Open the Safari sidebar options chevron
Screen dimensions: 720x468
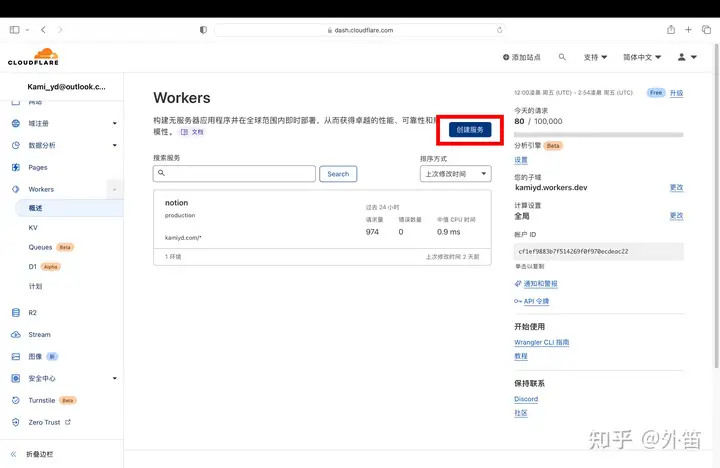27,30
